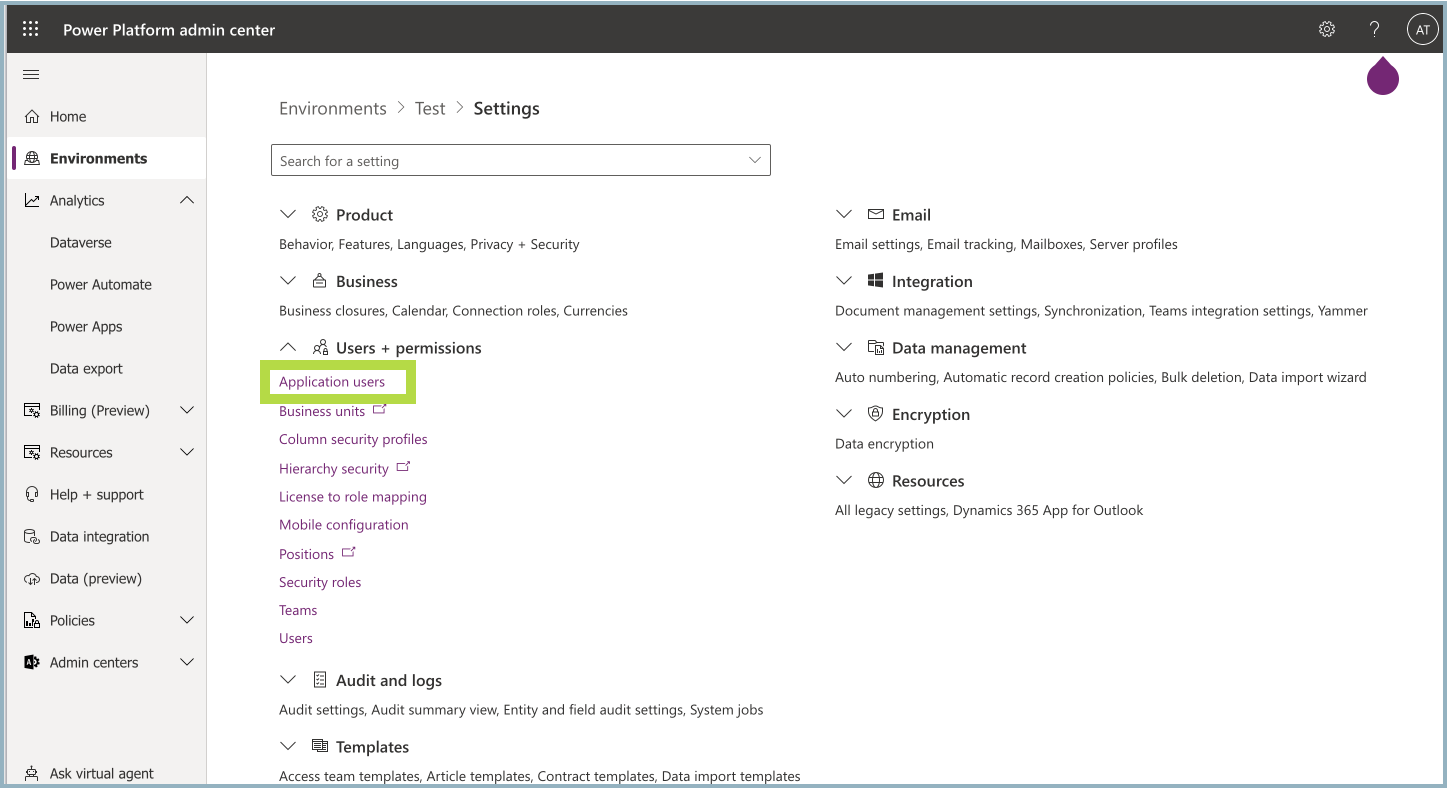The width and height of the screenshot is (1448, 788).
Task: Open the Security roles link
Action: (320, 582)
